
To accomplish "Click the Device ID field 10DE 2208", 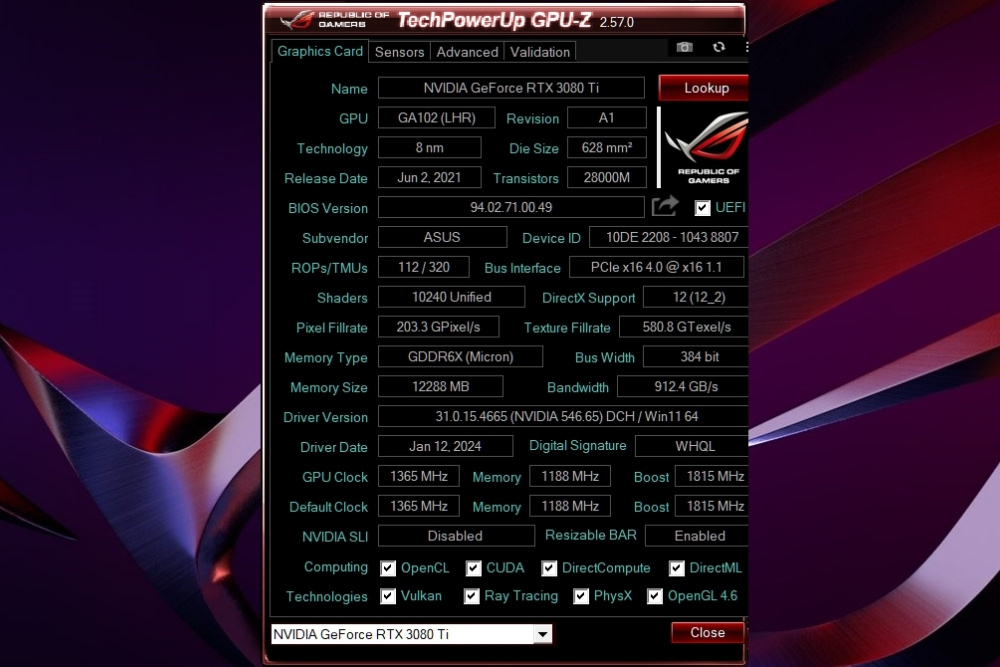I will coord(668,237).
